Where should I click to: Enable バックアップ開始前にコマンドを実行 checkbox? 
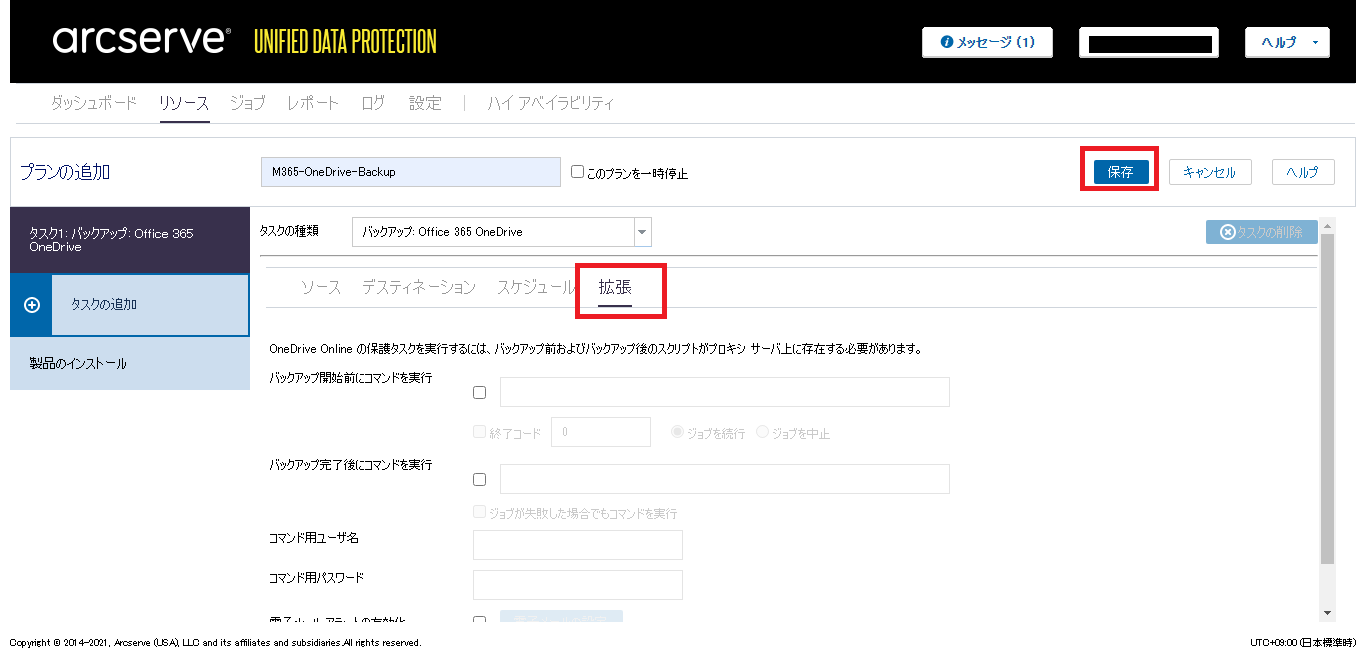tap(479, 393)
